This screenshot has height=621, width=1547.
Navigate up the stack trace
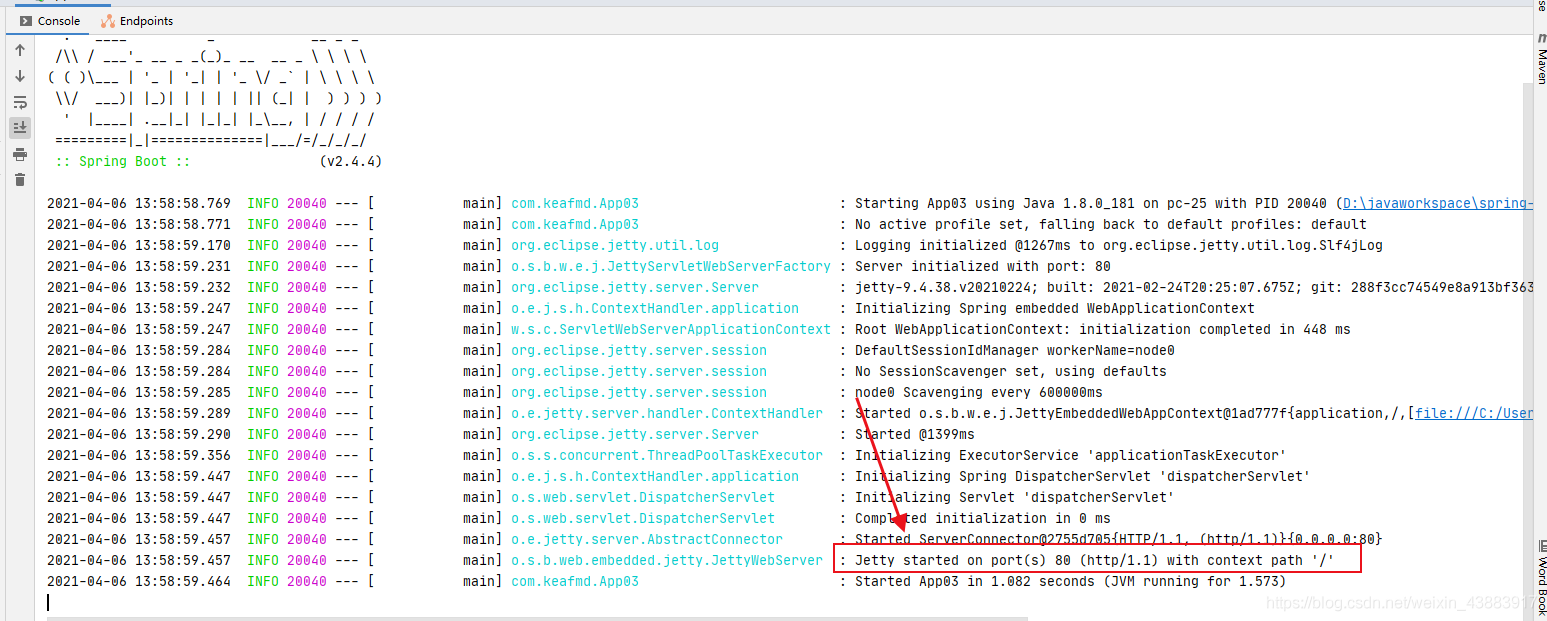18,48
